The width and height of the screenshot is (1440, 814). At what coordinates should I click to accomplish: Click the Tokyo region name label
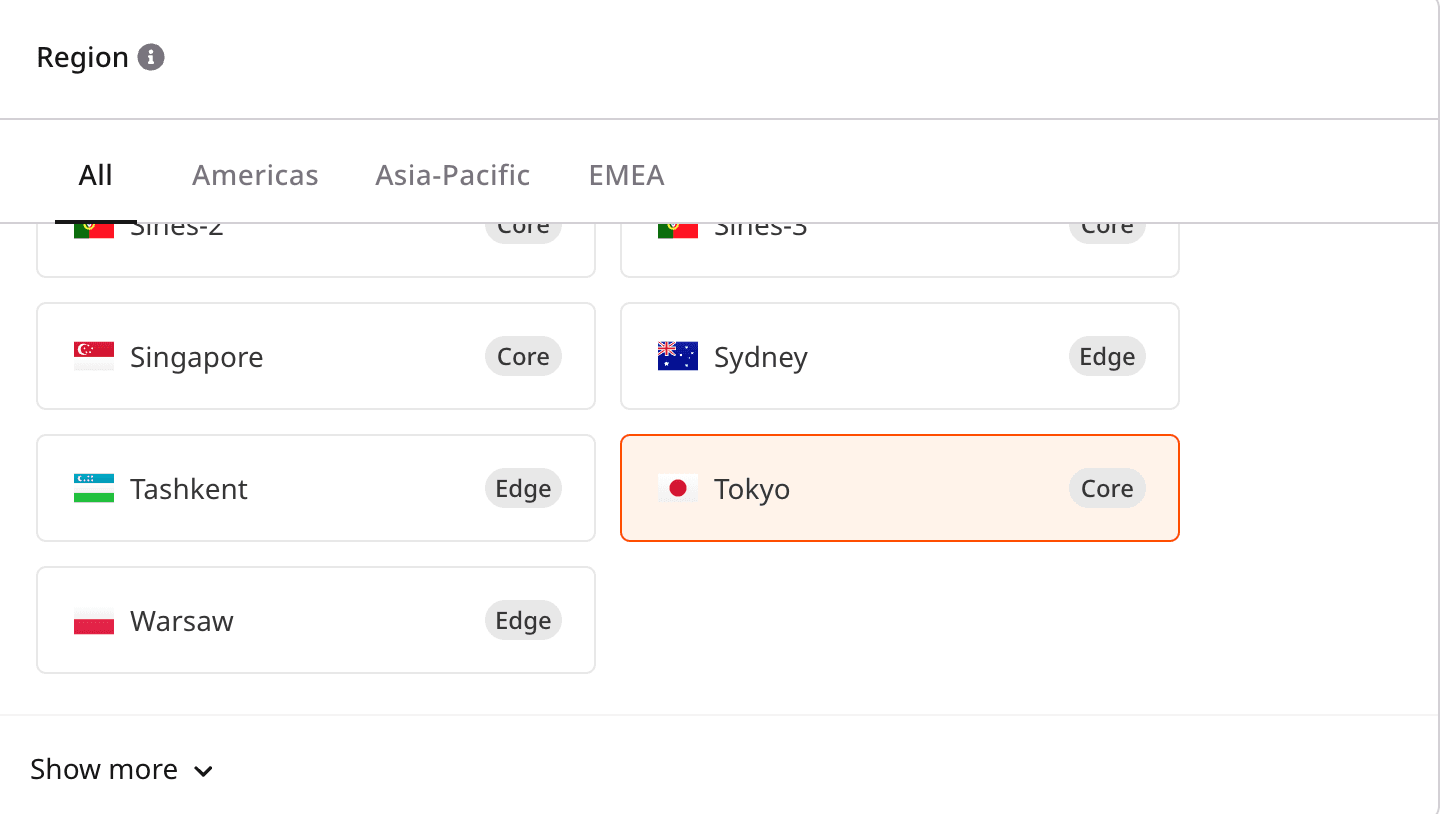pyautogui.click(x=752, y=490)
